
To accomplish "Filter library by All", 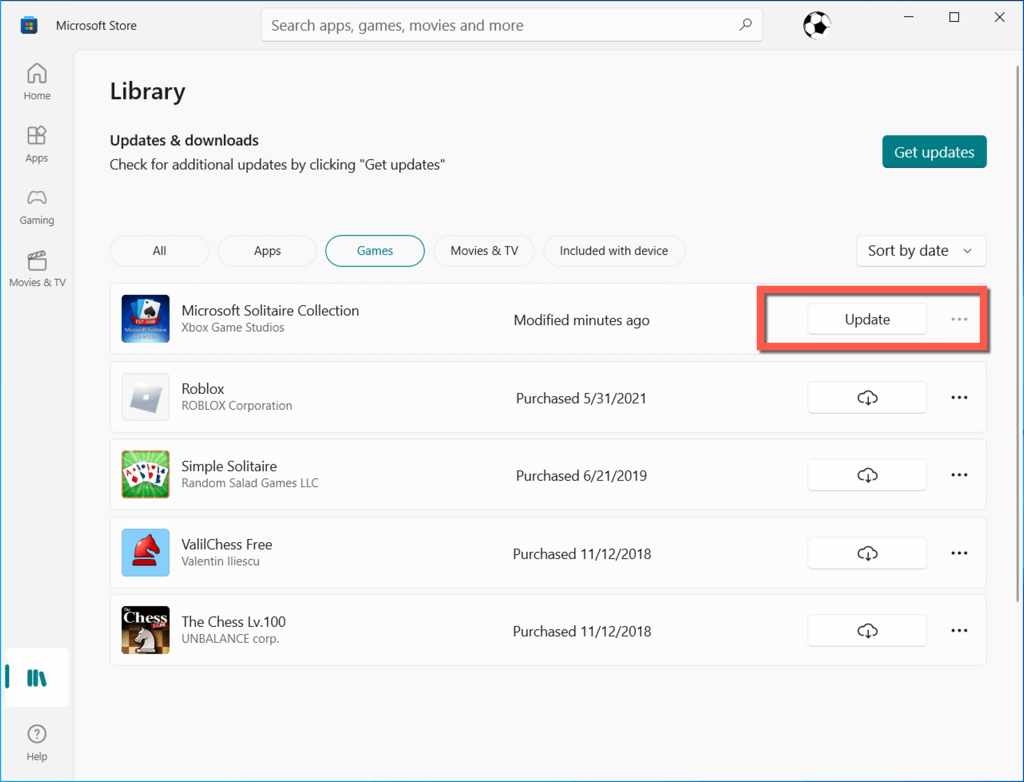I will [x=159, y=251].
